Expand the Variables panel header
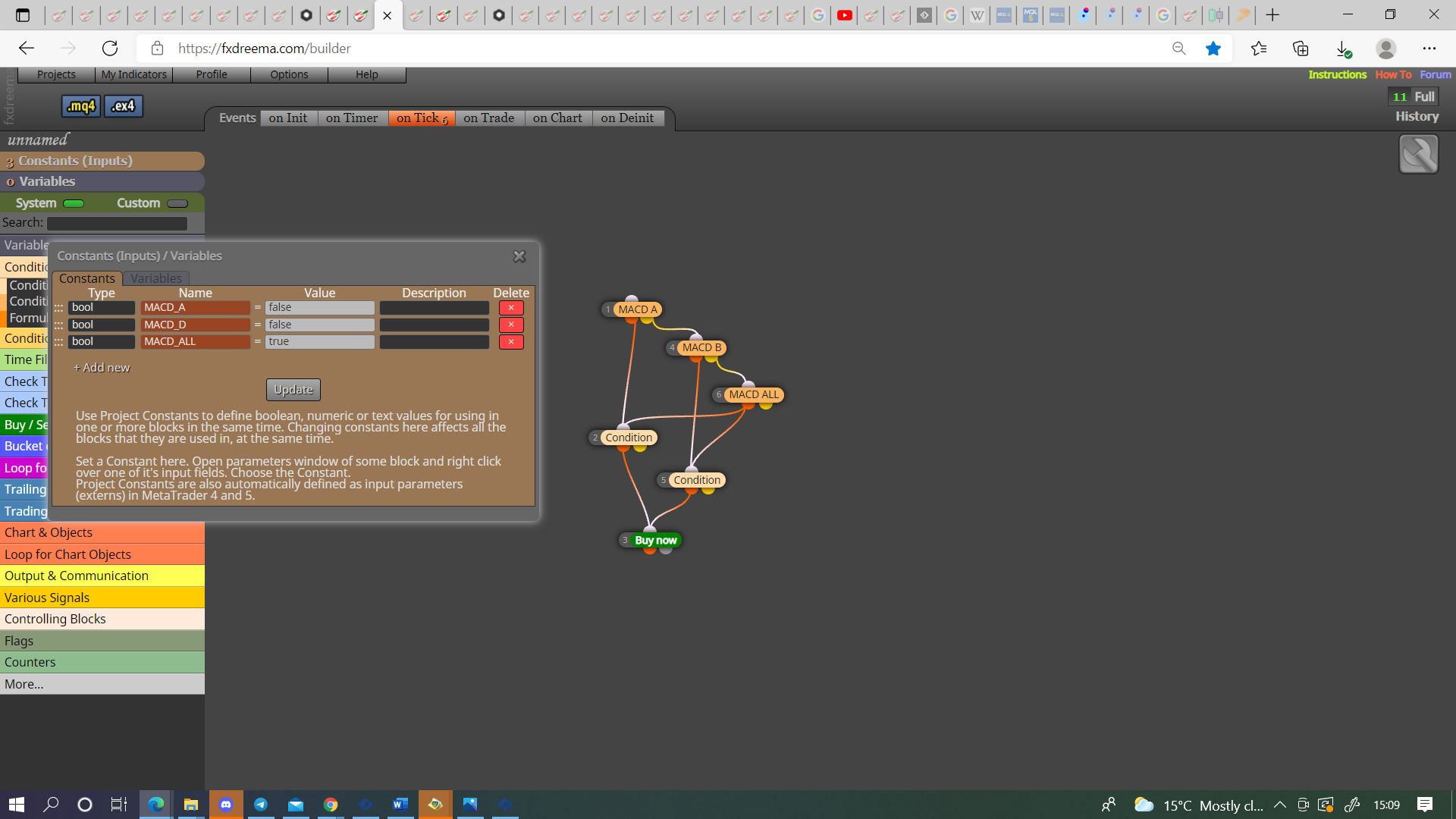This screenshot has width=1456, height=819. pyautogui.click(x=102, y=182)
